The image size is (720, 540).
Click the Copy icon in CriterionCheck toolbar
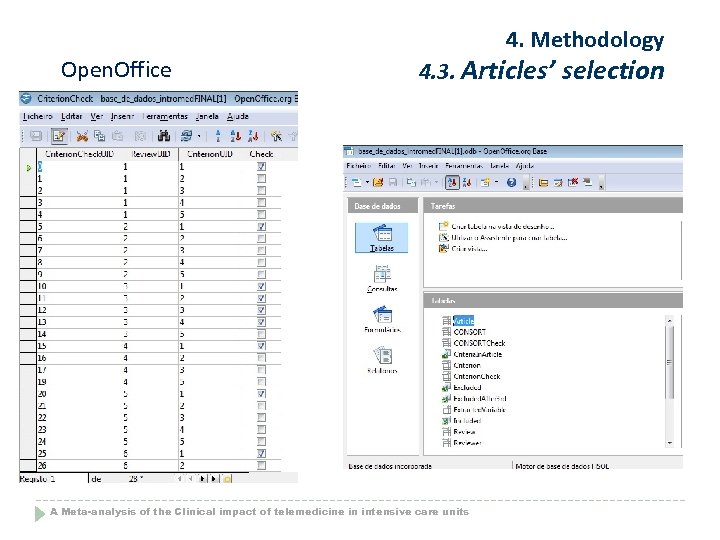pos(100,136)
